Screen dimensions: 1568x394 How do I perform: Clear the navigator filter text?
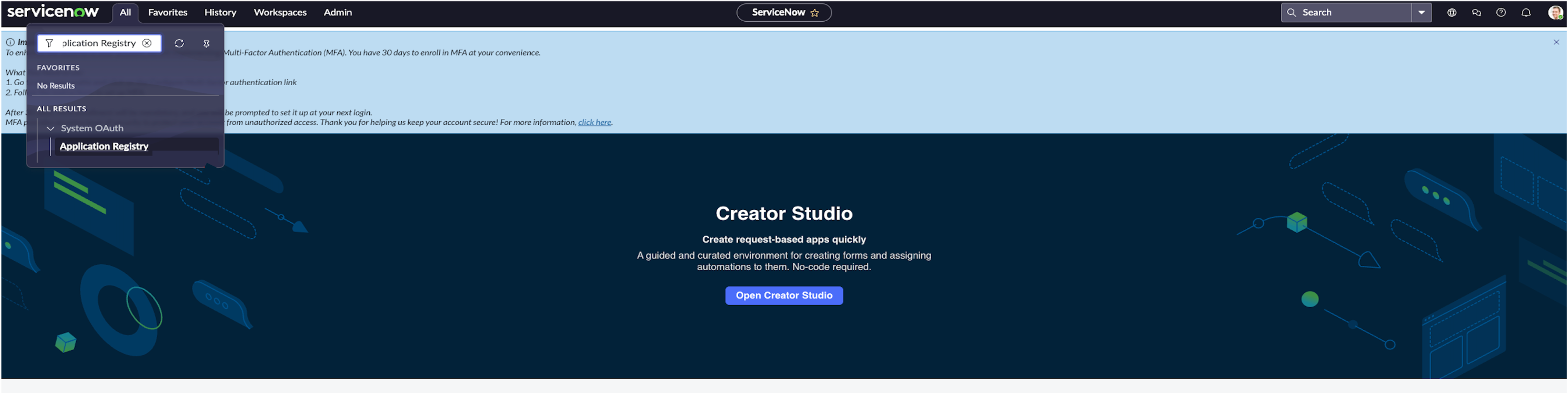pyautogui.click(x=147, y=43)
